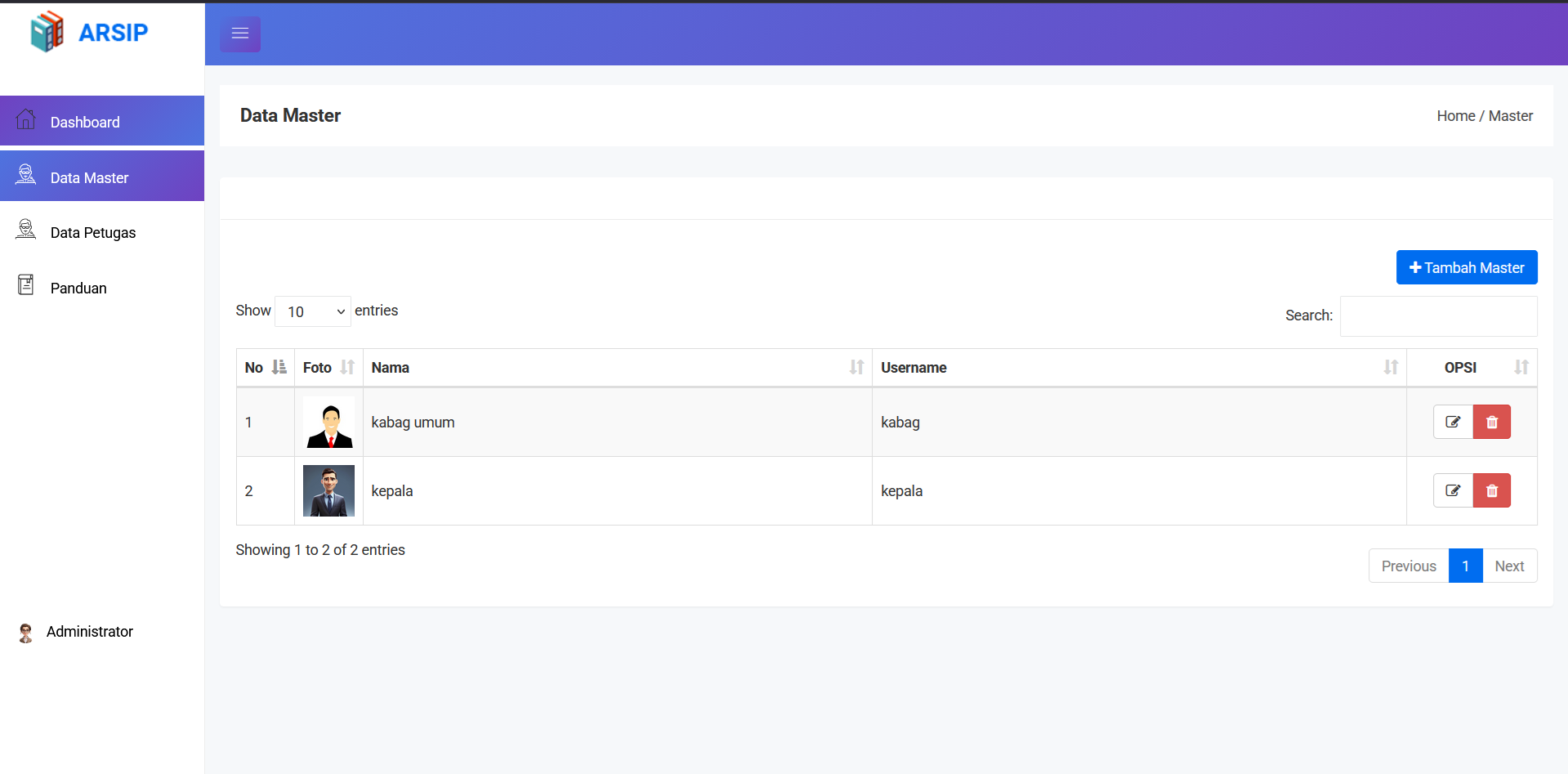Edit the kabag umum row
1568x774 pixels.
click(x=1453, y=422)
